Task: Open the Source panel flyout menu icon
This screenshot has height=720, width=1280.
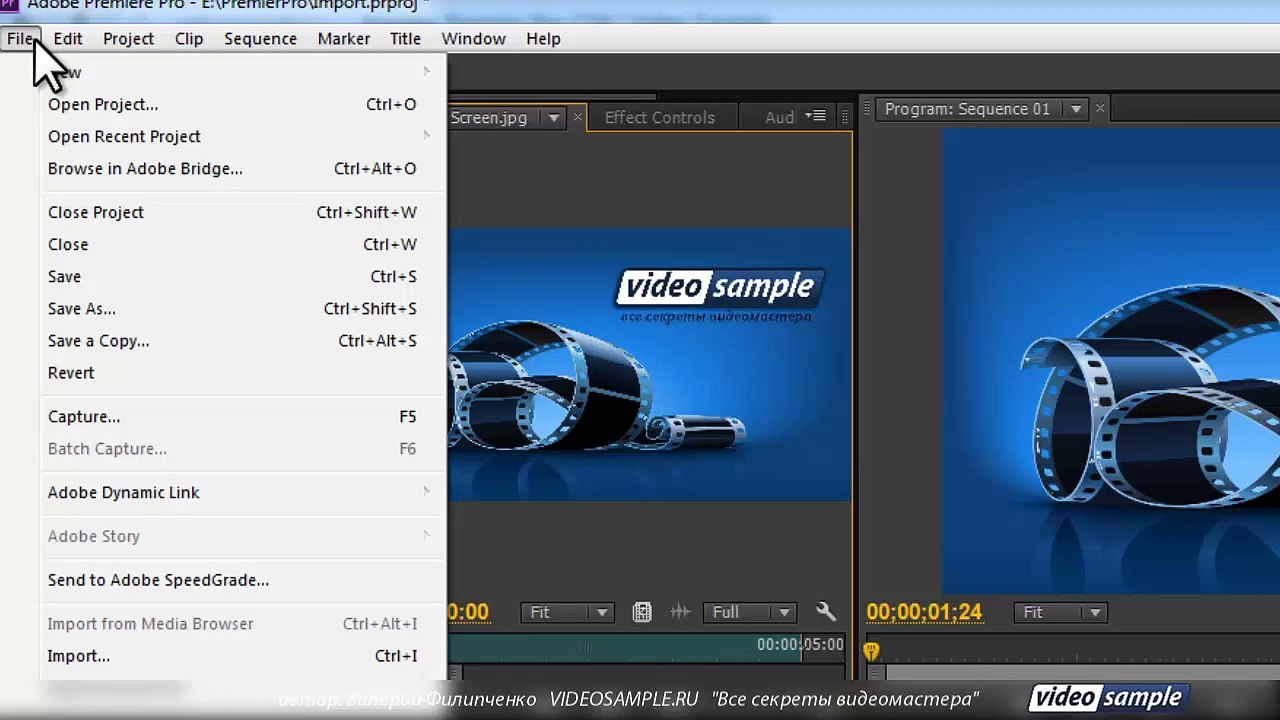Action: [x=817, y=117]
